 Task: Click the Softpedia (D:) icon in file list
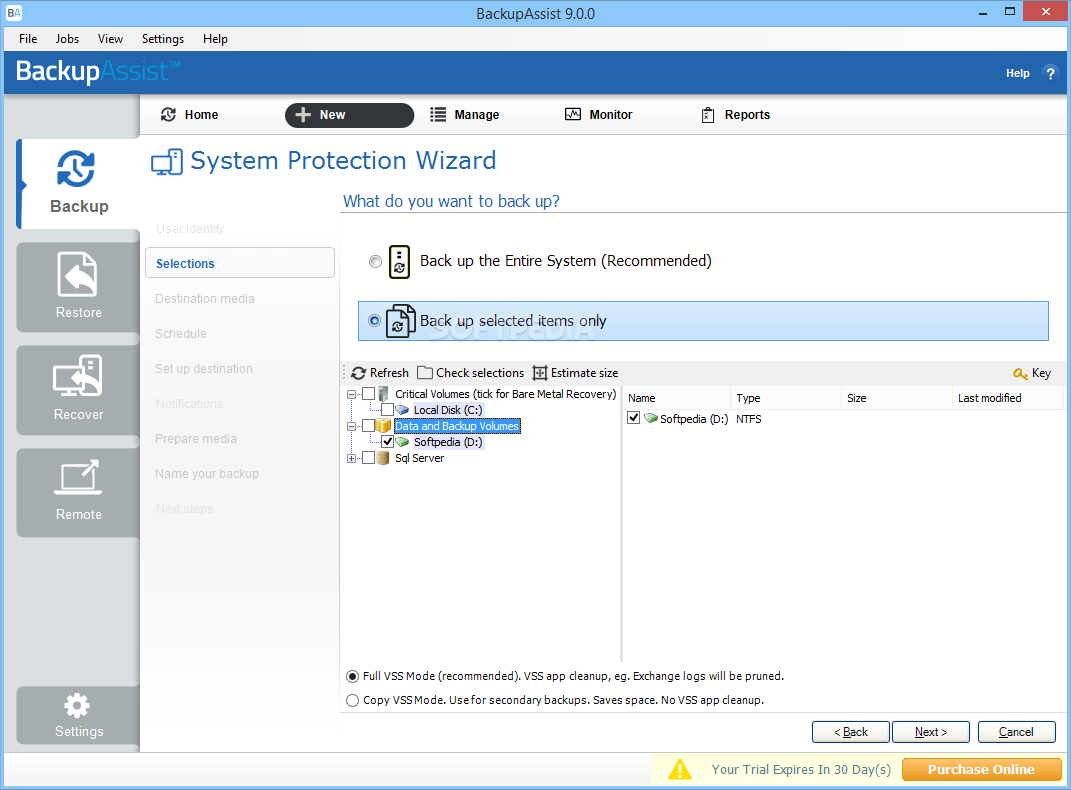pyautogui.click(x=651, y=418)
